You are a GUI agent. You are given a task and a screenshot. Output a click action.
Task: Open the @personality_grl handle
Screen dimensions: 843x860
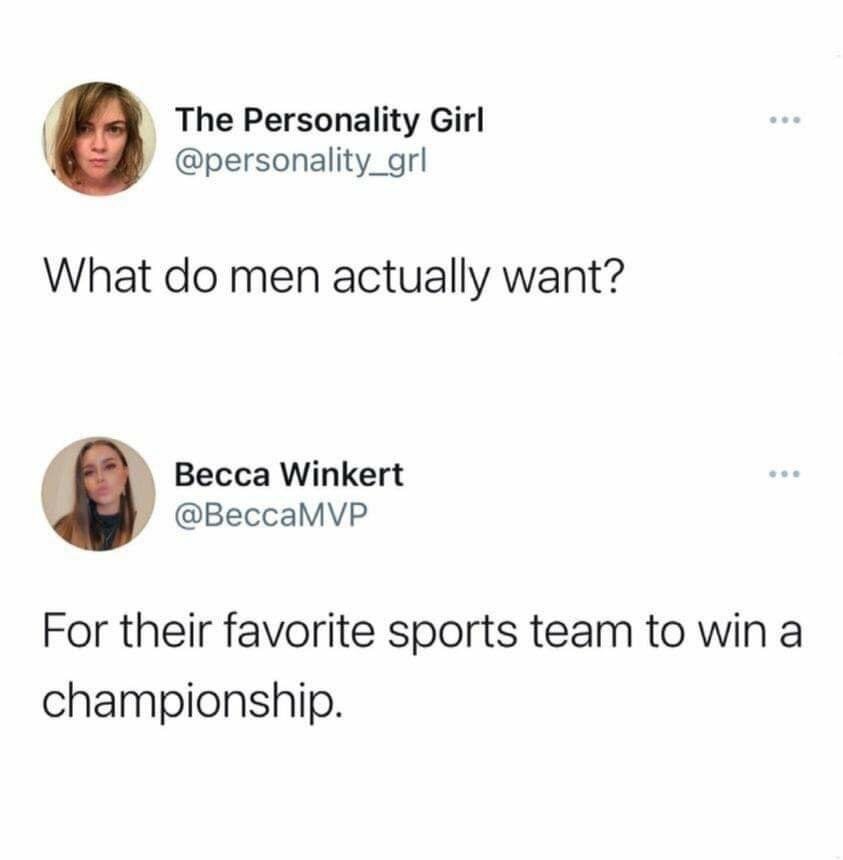[301, 161]
